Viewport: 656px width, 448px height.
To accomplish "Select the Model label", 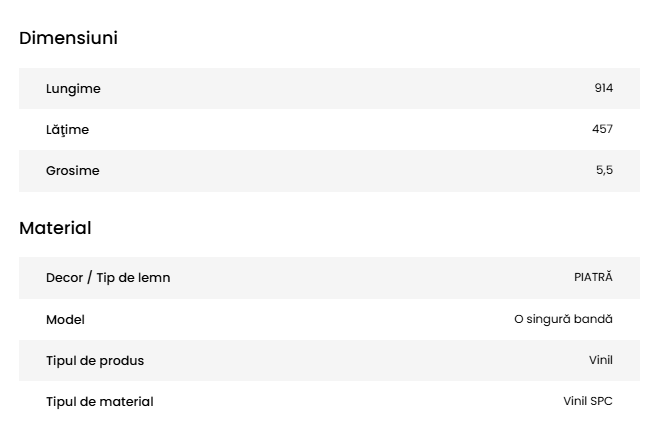I will pos(65,320).
